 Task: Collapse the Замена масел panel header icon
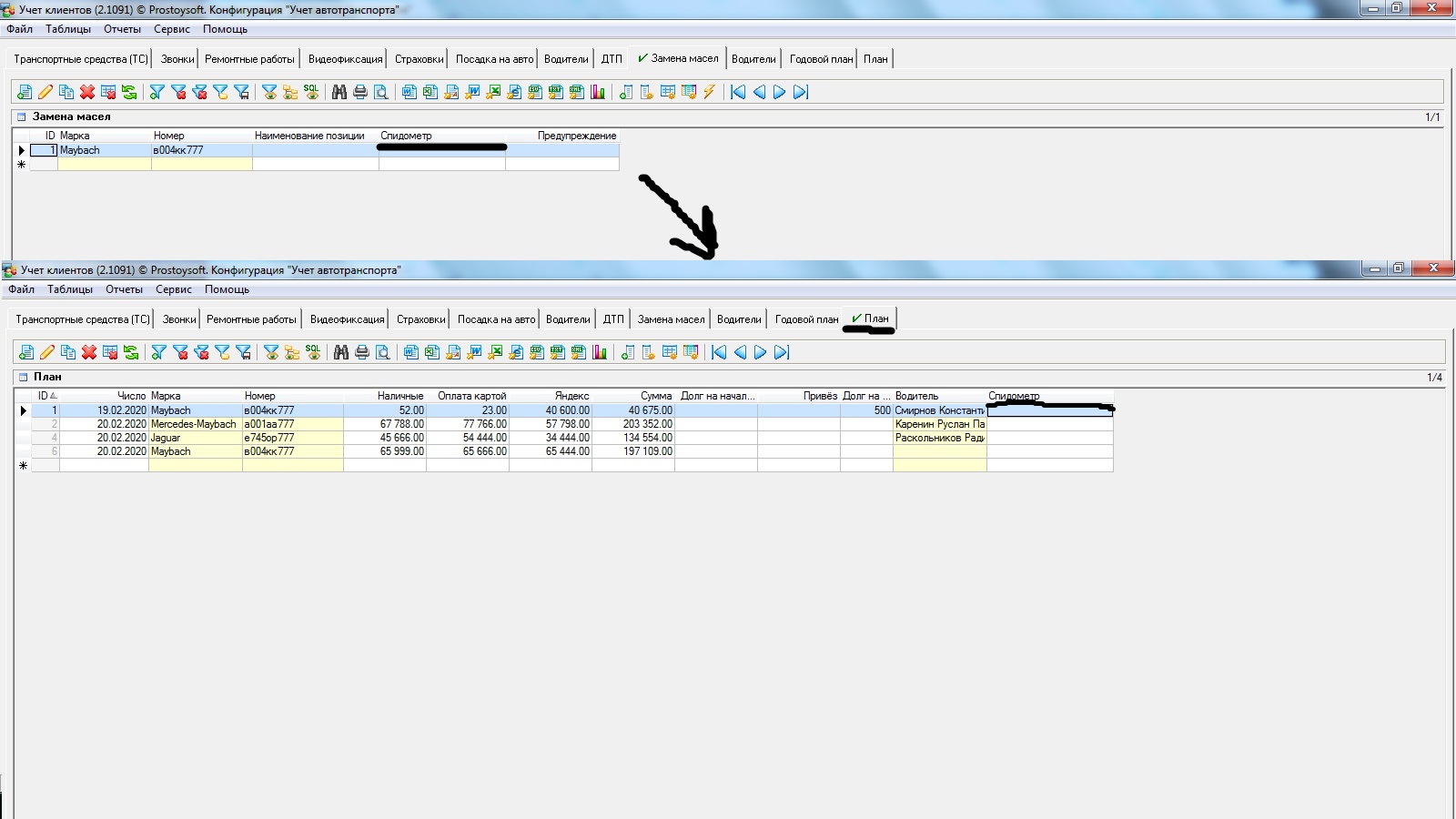click(x=22, y=116)
